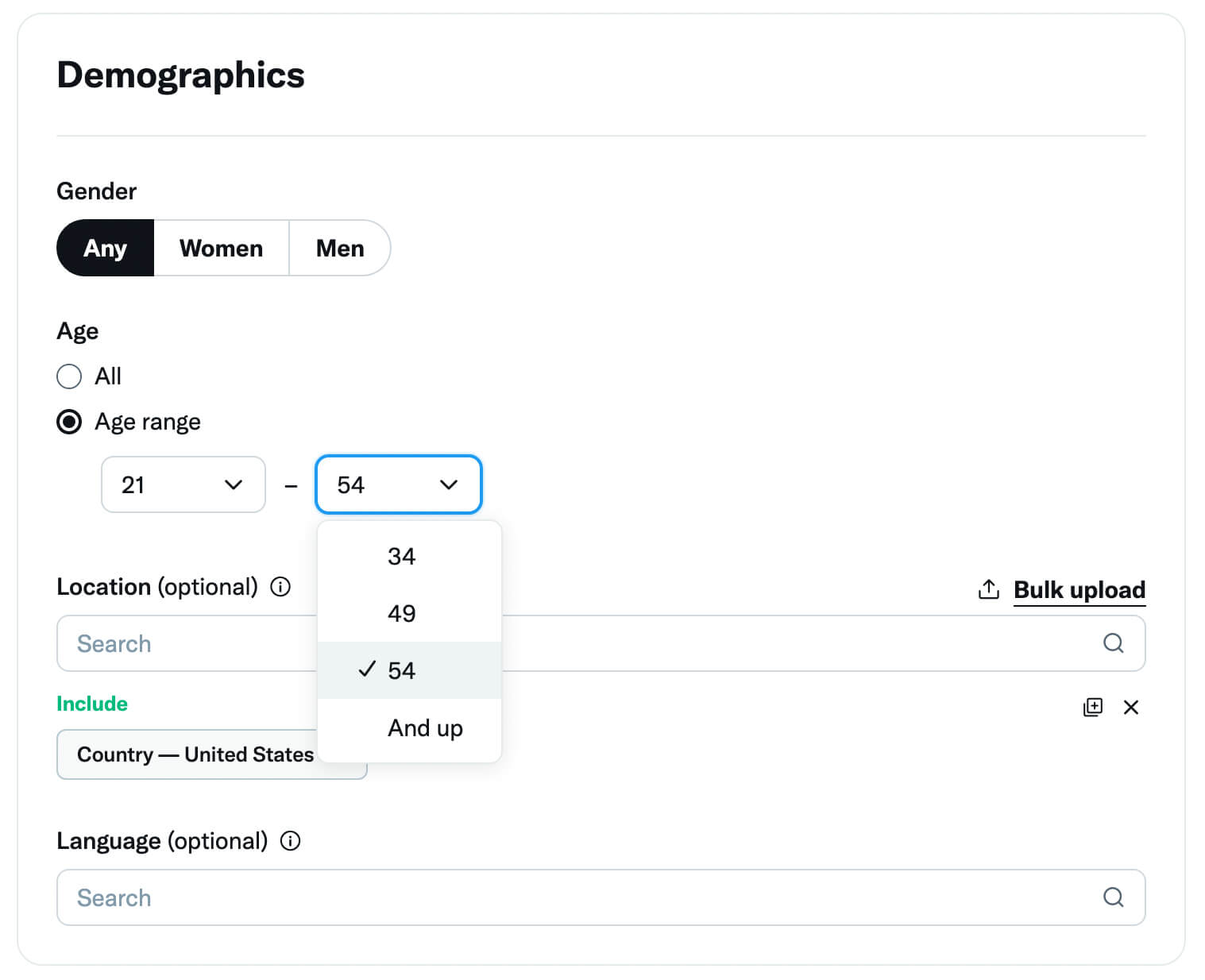
Task: Click the copy locations icon
Action: coord(1093,707)
